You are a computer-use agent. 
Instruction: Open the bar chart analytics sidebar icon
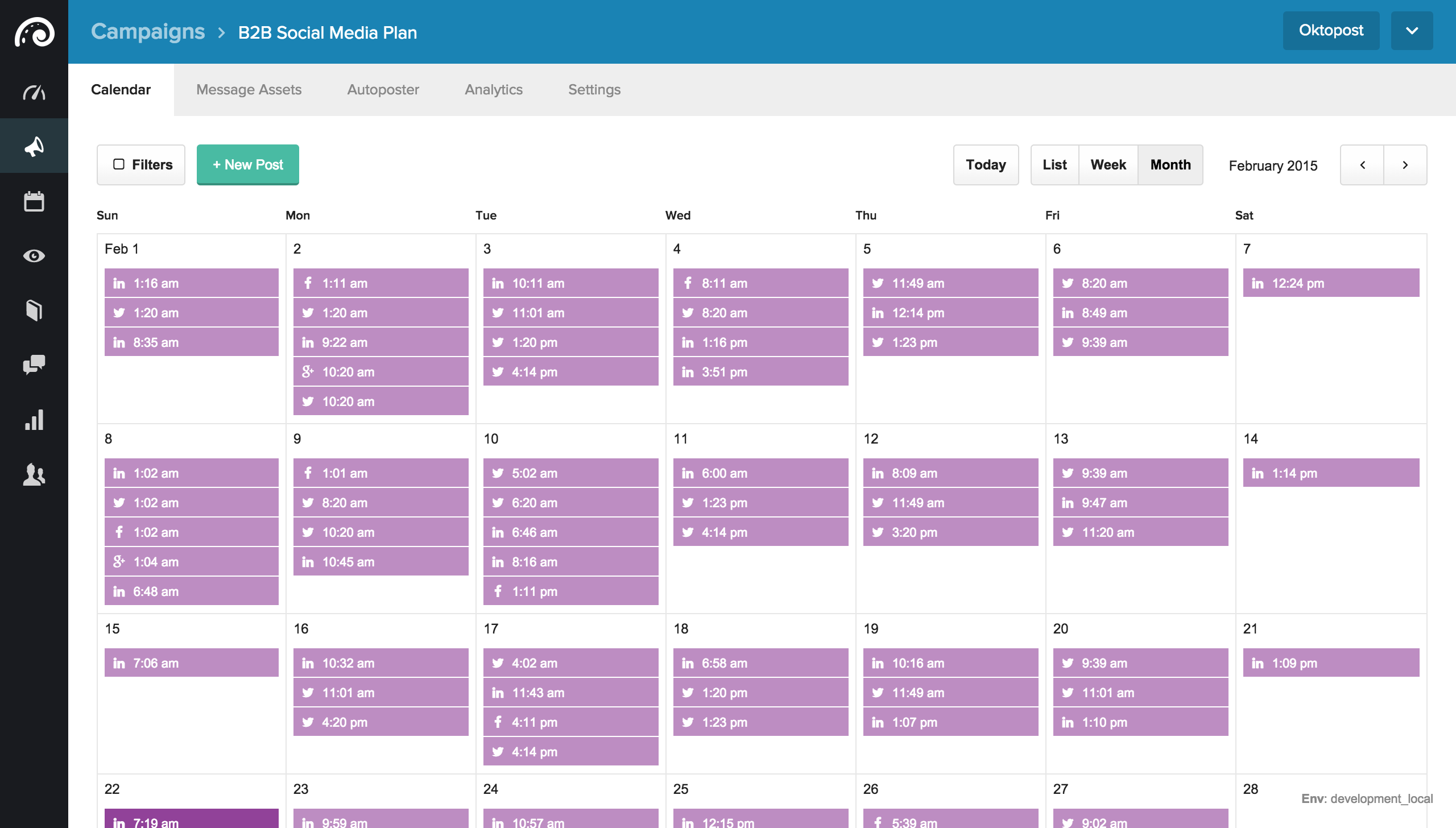pyautogui.click(x=34, y=420)
